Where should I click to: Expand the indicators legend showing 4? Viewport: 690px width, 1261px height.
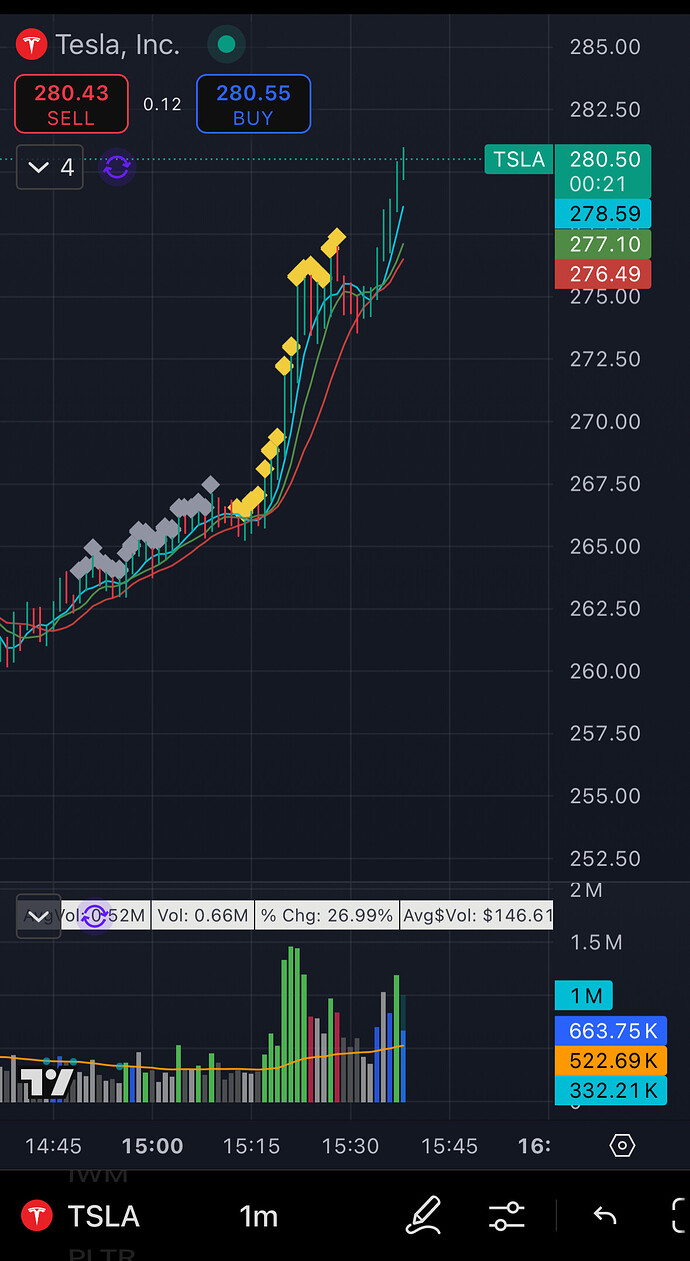pyautogui.click(x=51, y=167)
